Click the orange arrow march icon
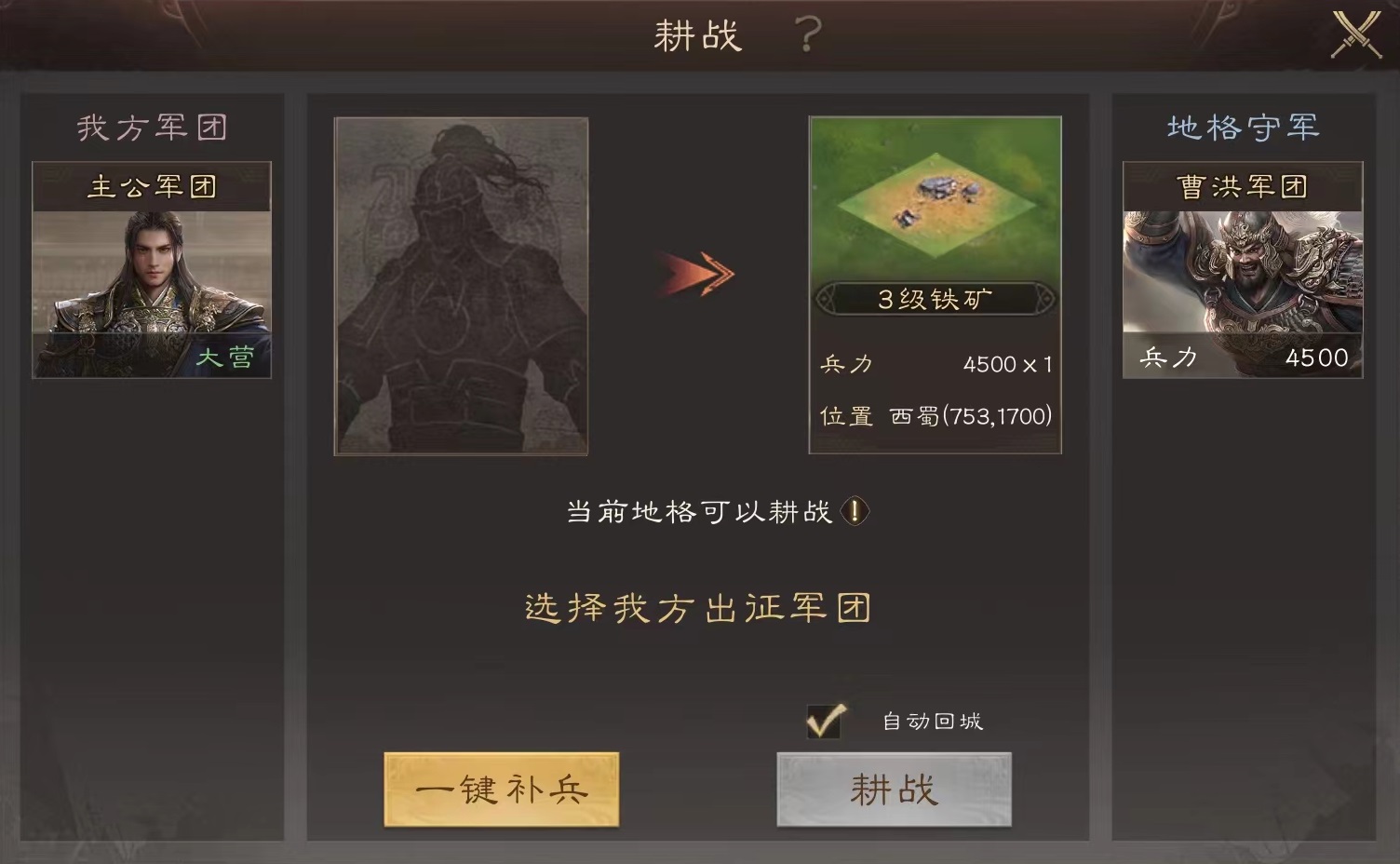Viewport: 1400px width, 864px height. (697, 275)
